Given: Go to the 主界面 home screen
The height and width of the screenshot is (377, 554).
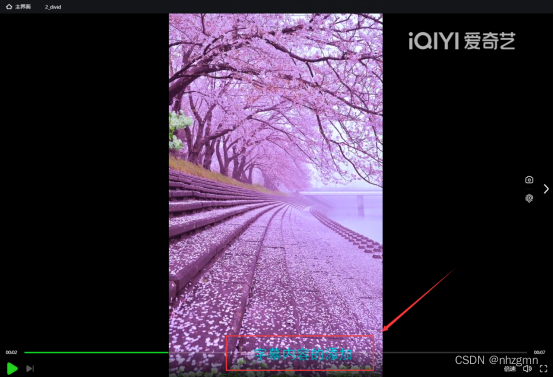Looking at the screenshot, I should tap(18, 7).
